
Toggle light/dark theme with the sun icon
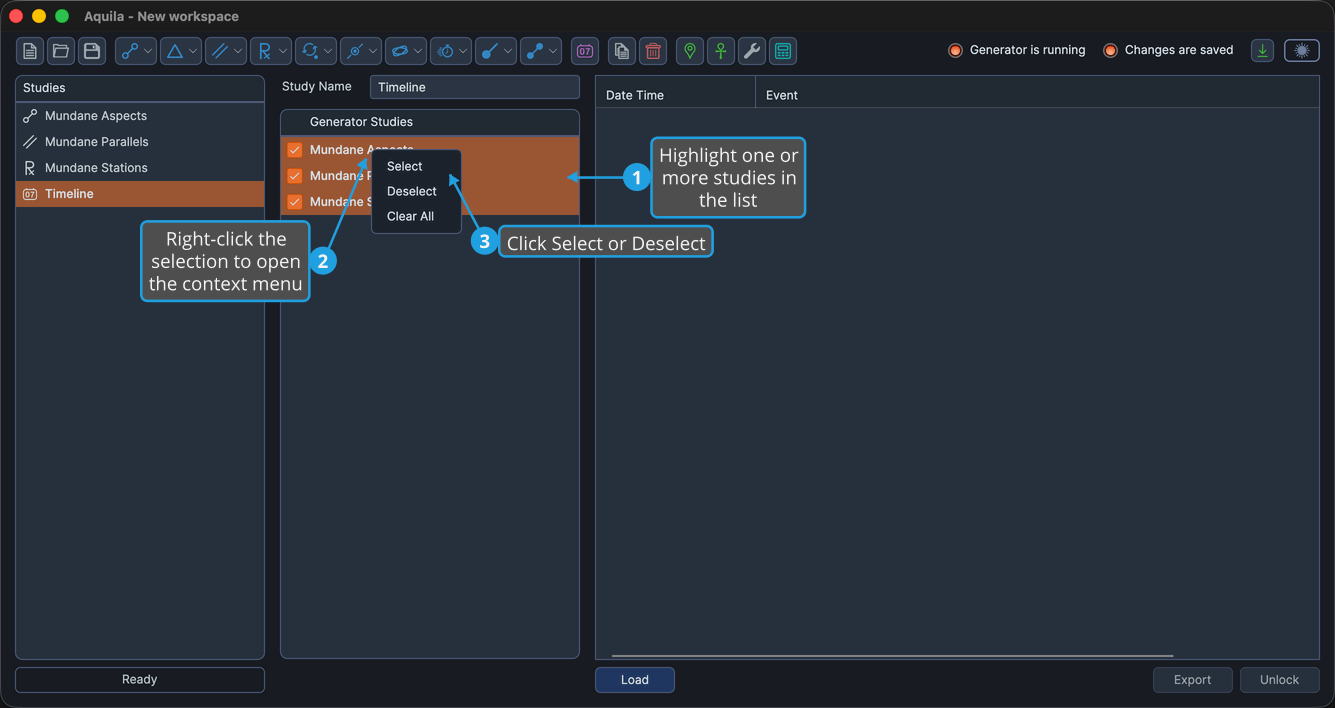tap(1302, 51)
